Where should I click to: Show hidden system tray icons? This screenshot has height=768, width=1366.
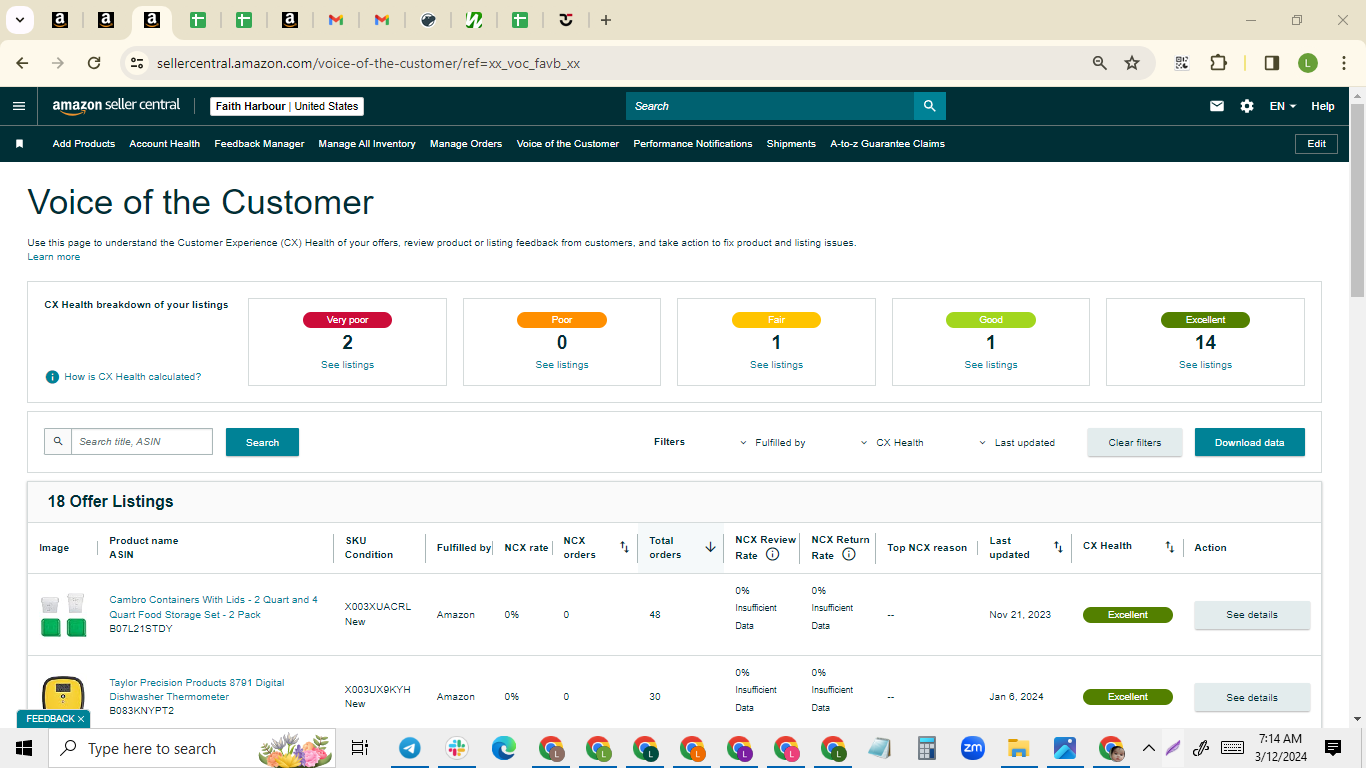click(1148, 748)
